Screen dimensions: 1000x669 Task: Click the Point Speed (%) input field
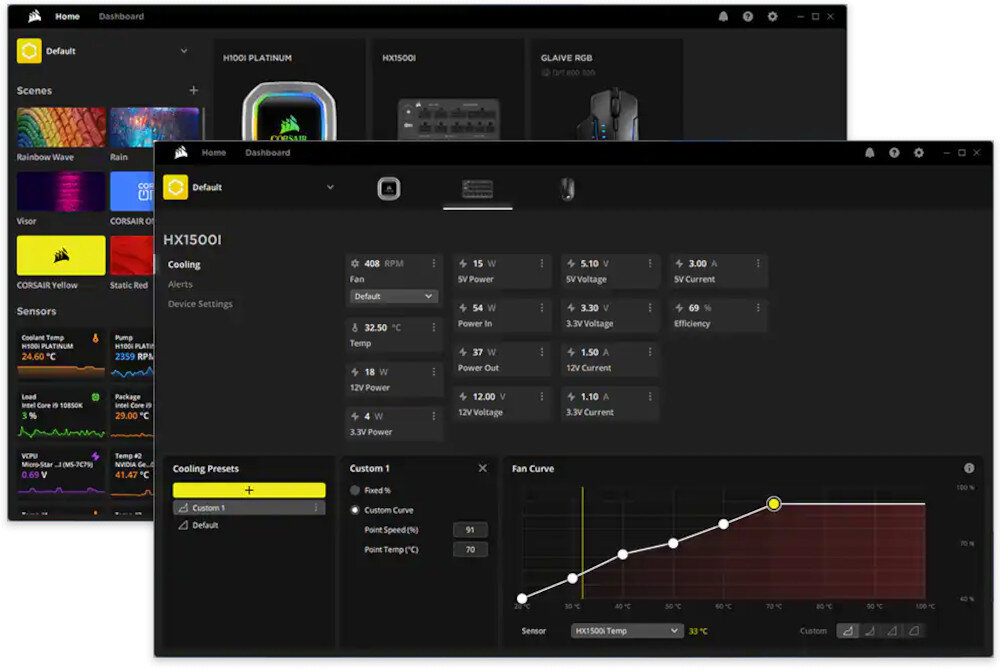point(470,530)
